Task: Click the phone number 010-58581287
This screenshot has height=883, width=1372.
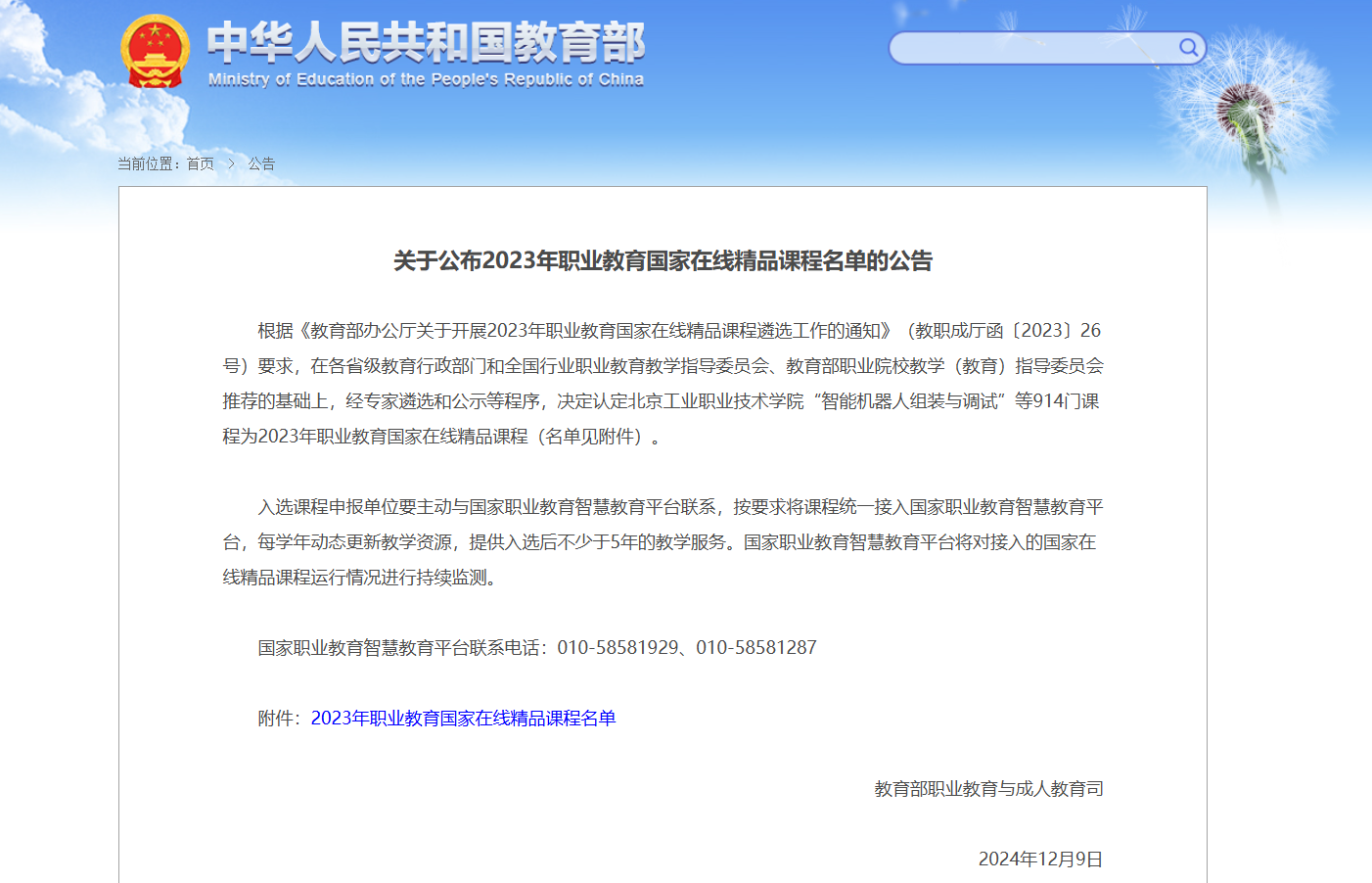Action: click(756, 648)
